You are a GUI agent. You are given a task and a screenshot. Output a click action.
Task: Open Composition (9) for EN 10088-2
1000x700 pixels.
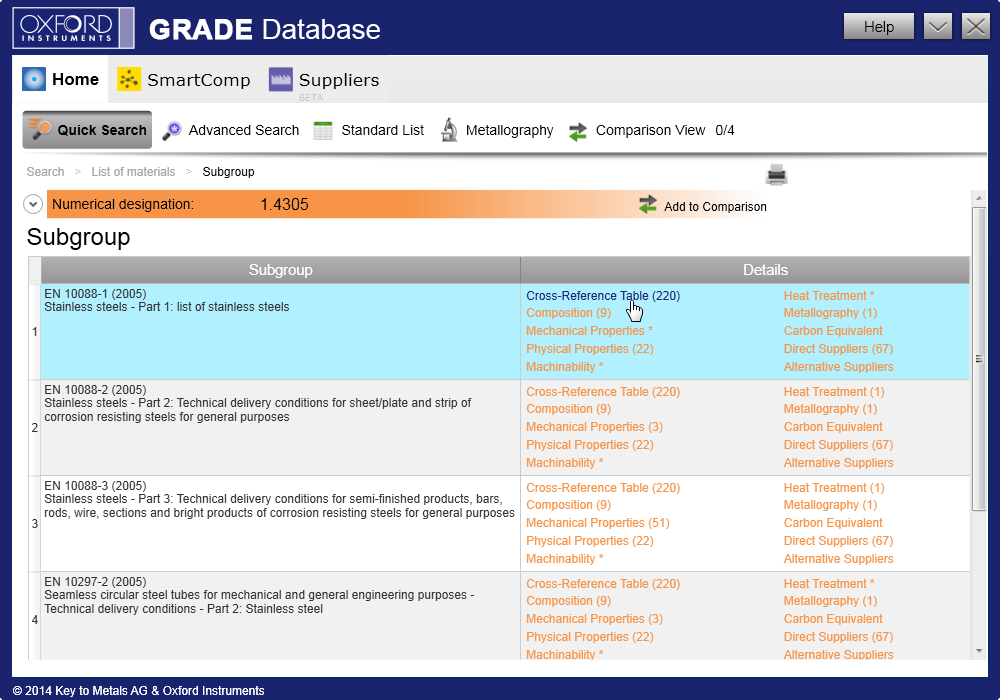point(568,409)
